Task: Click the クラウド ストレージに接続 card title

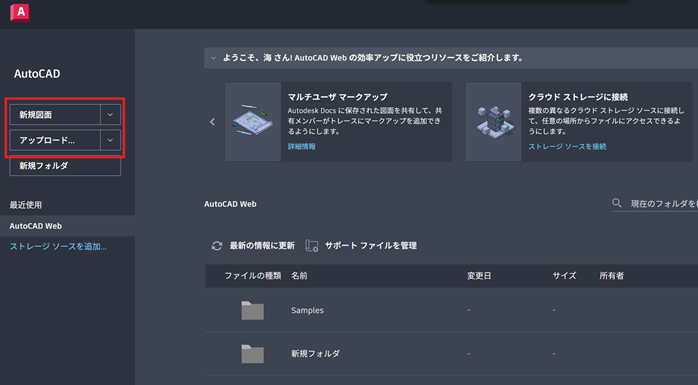Action: pyautogui.click(x=578, y=97)
